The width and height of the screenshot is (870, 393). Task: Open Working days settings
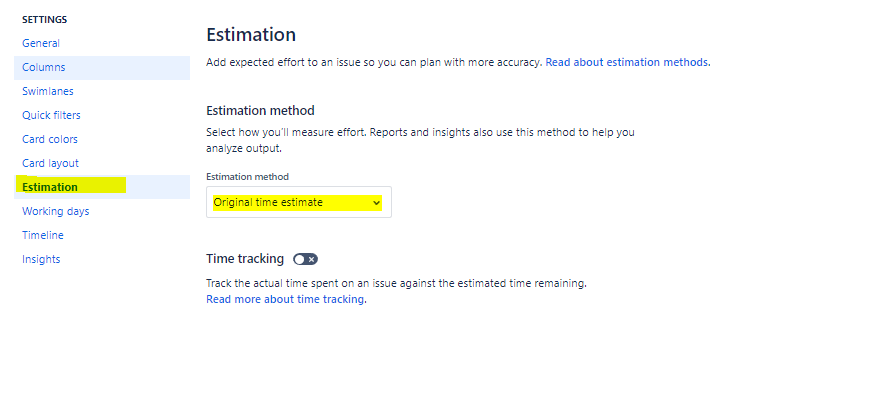pos(55,211)
